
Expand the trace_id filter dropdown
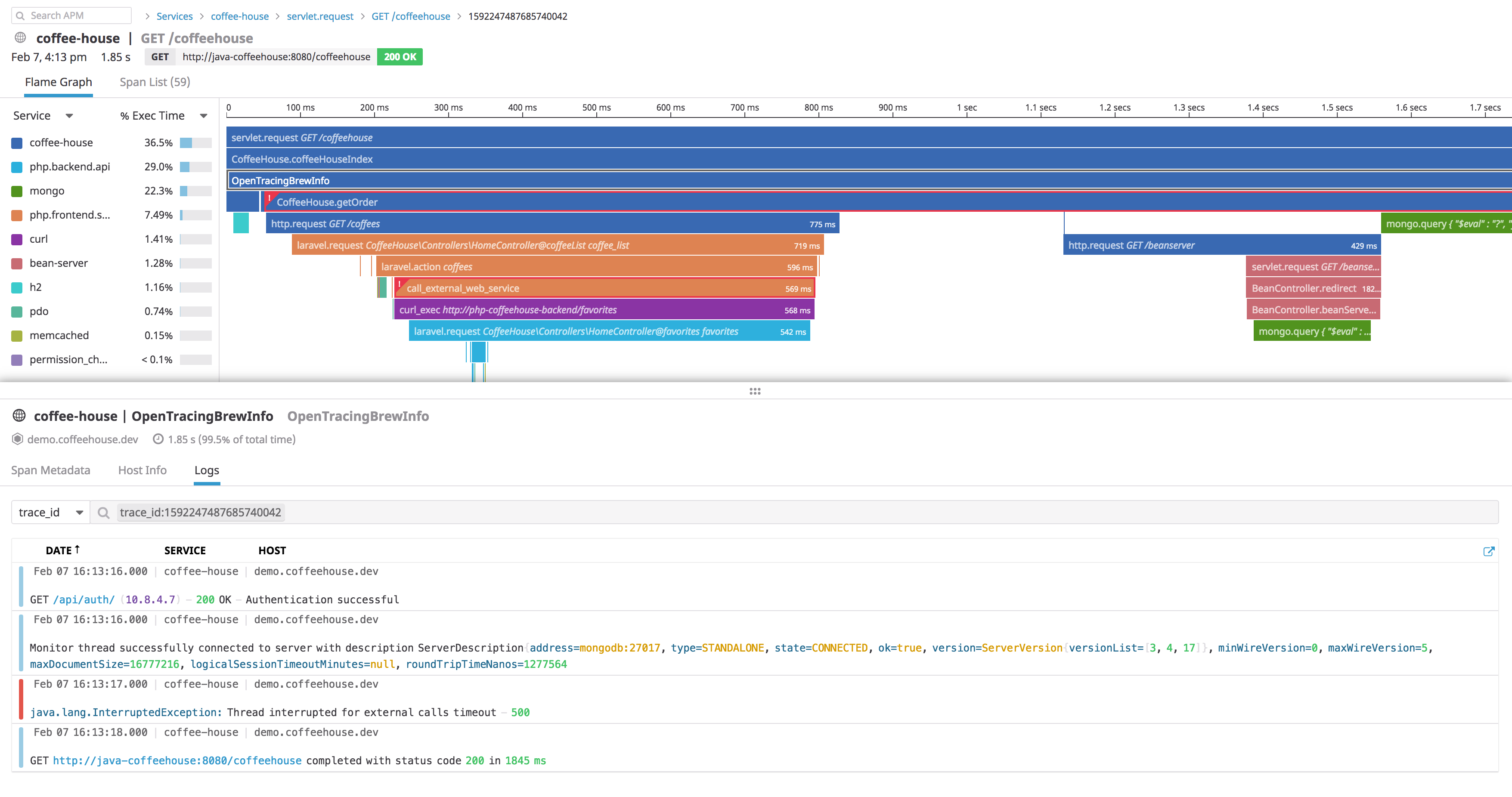pyautogui.click(x=79, y=513)
